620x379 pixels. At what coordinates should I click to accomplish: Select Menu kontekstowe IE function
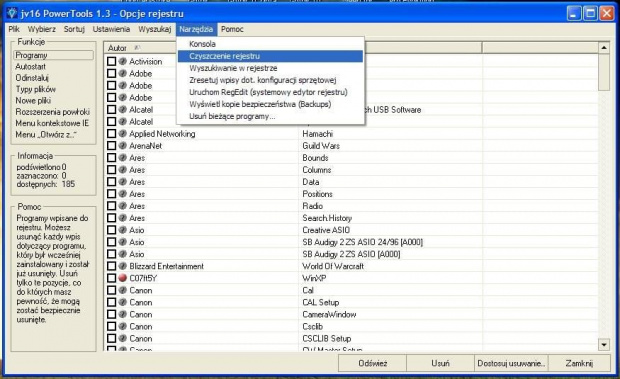click(52, 123)
